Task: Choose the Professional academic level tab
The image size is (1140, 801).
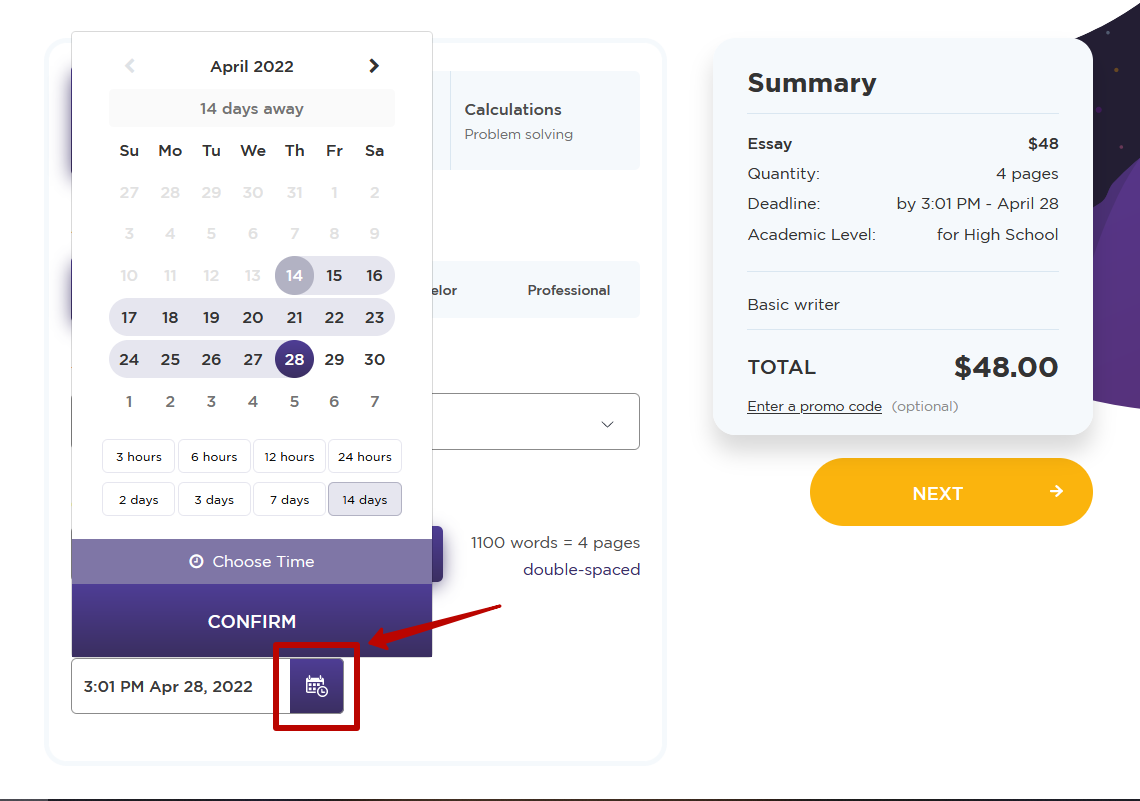Action: coord(569,290)
